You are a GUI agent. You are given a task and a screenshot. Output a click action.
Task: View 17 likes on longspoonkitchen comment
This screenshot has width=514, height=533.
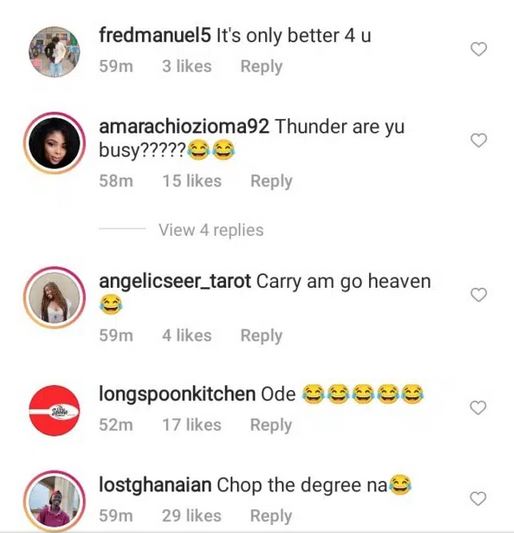coord(192,425)
